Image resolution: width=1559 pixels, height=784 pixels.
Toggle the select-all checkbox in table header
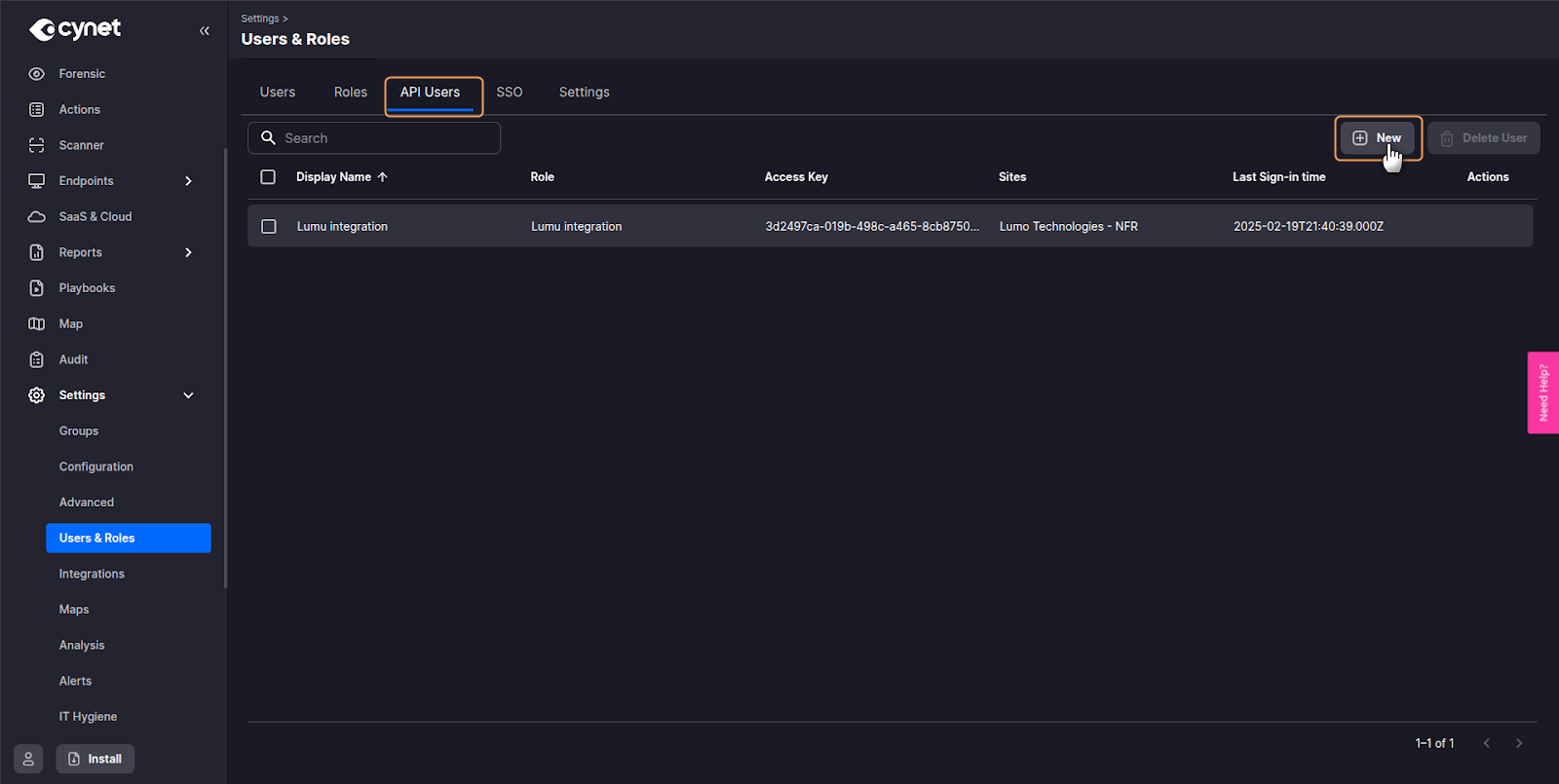[268, 177]
